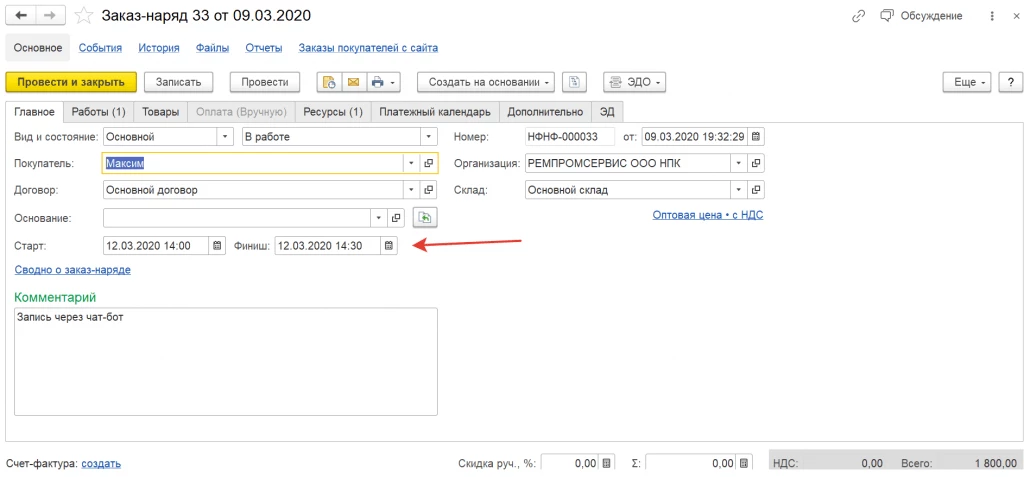Viewport: 1024px width, 477px height.
Task: Expand the Организация dropdown arrow
Action: 739,163
